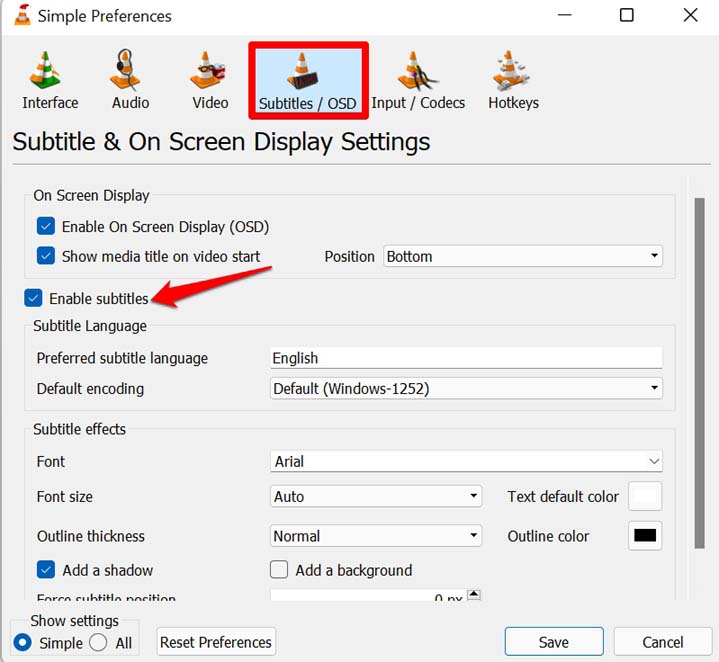Save the preferences
Viewport: 719px width, 662px height.
pos(554,642)
